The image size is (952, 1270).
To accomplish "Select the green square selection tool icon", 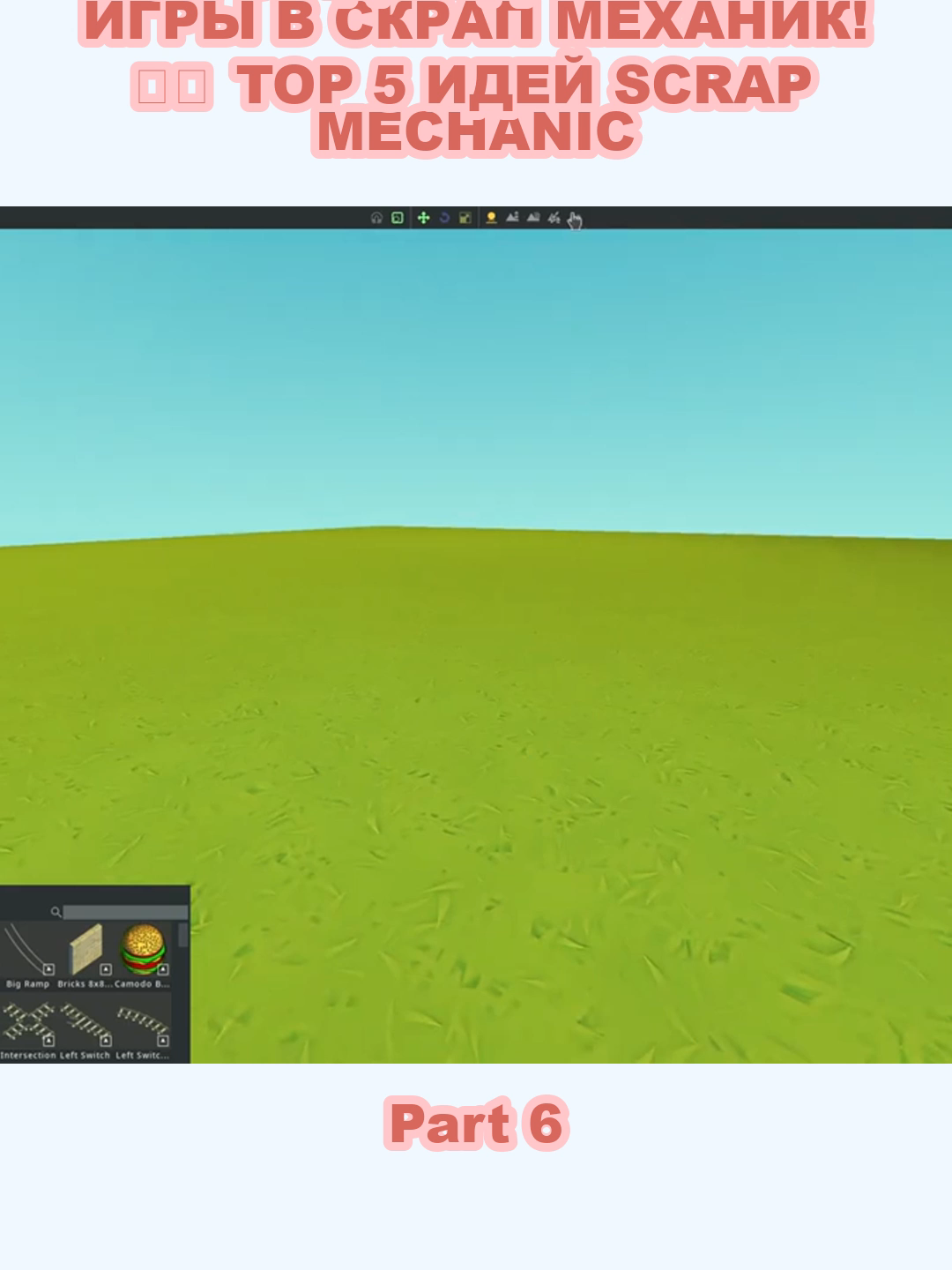I will (x=398, y=218).
